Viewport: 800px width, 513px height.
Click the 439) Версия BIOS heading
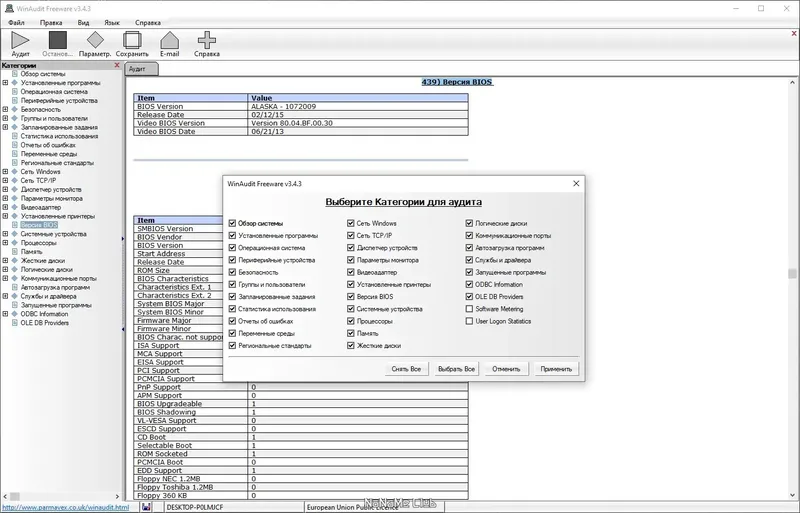[457, 82]
